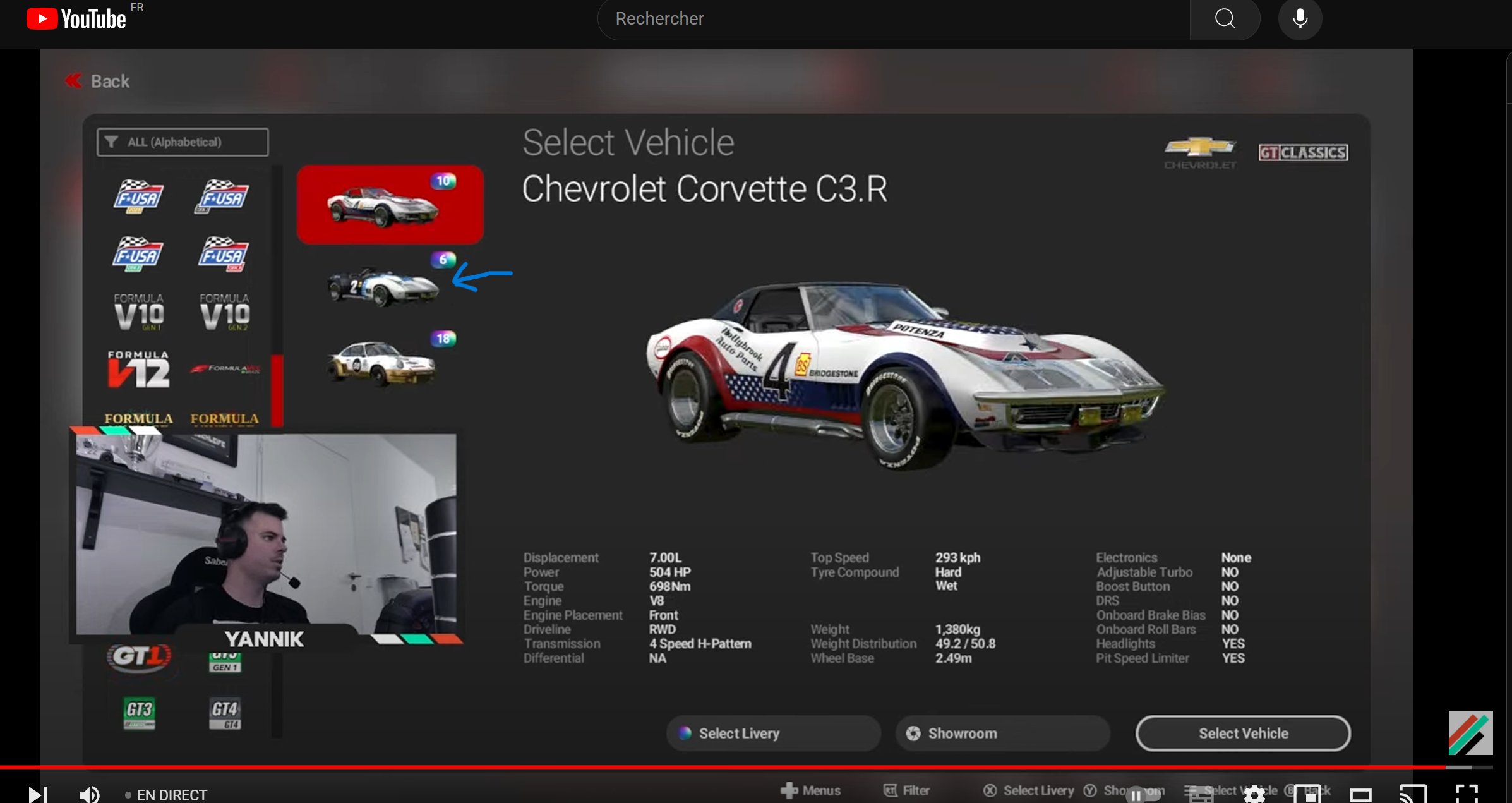Viewport: 1512px width, 803px height.
Task: Select the F-USA class with red badge
Action: [224, 254]
